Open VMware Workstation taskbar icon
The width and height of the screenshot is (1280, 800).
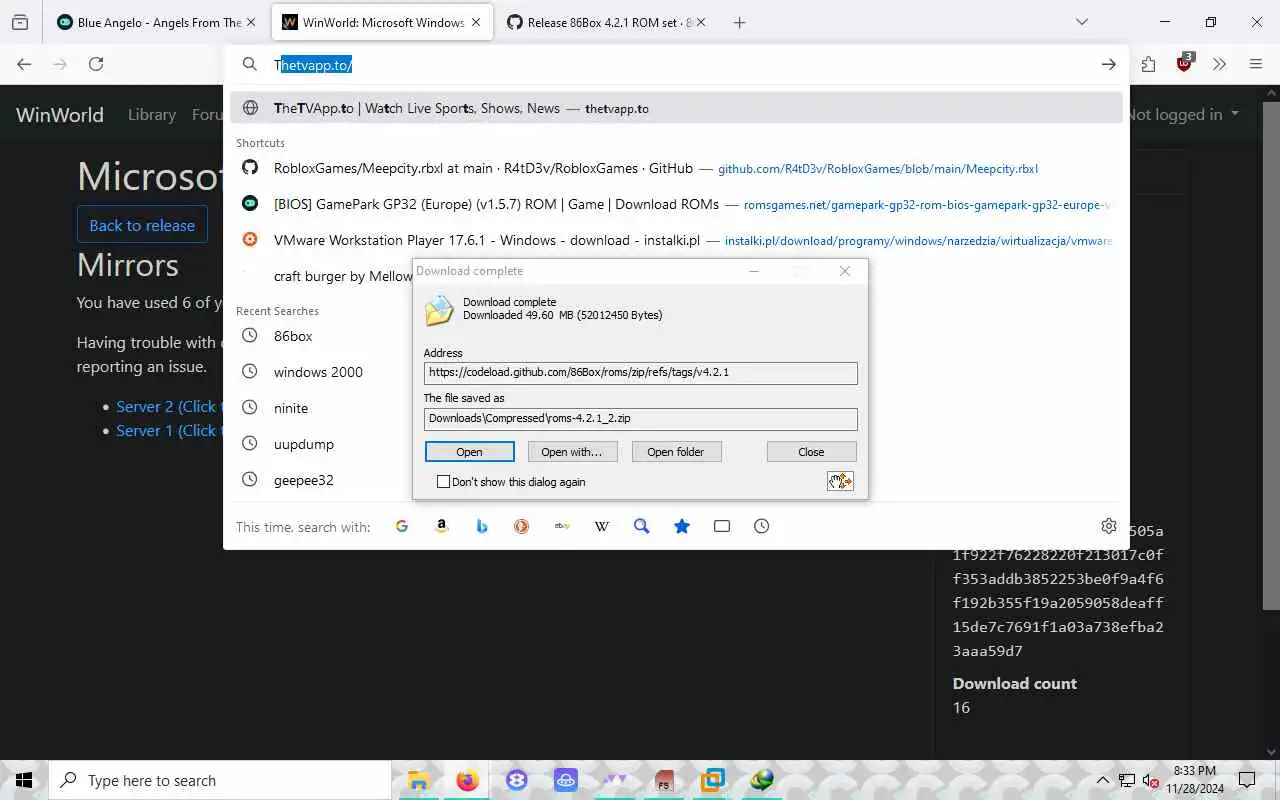click(x=713, y=780)
